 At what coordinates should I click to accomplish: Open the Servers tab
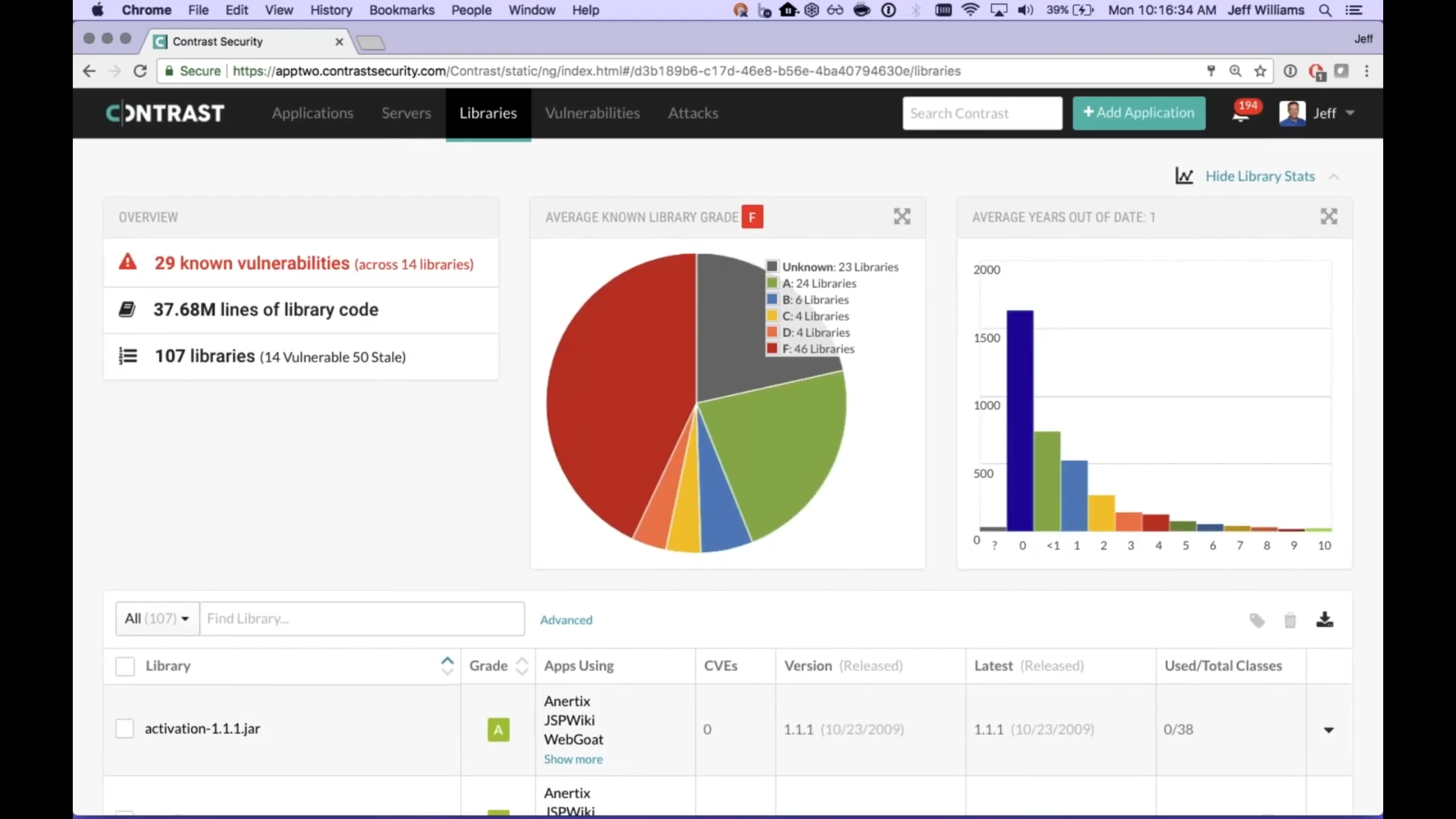[406, 113]
